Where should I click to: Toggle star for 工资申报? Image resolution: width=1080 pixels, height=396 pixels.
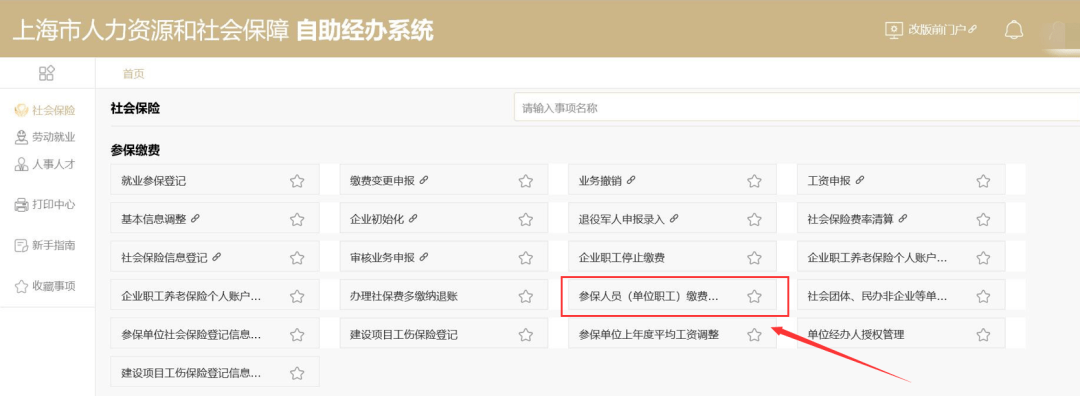(983, 181)
